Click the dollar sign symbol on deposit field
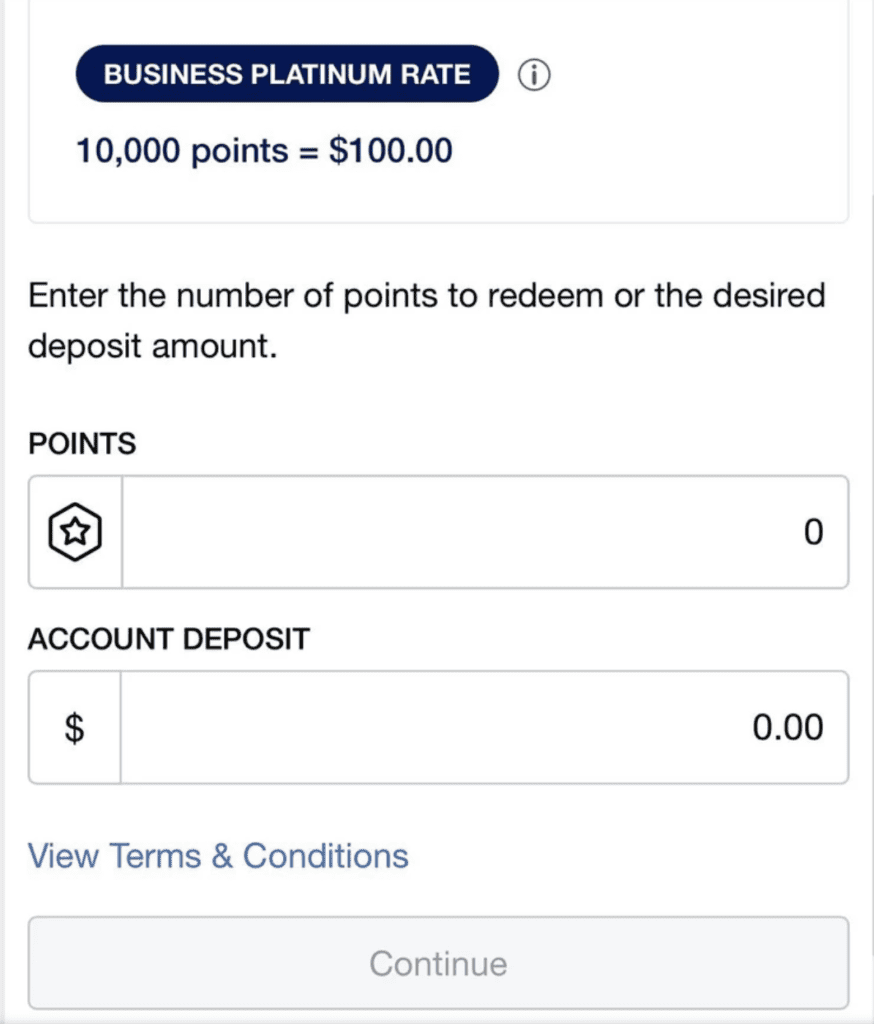874x1024 pixels. coord(74,727)
